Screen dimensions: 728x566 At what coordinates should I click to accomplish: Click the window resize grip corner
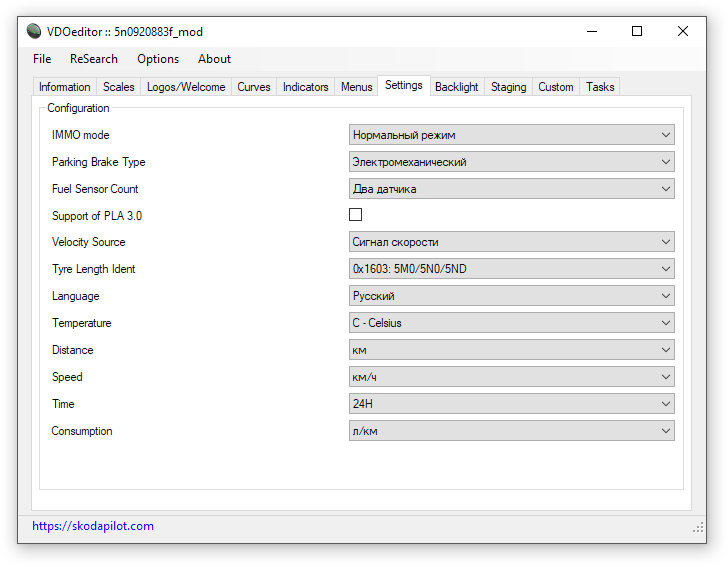pyautogui.click(x=698, y=527)
